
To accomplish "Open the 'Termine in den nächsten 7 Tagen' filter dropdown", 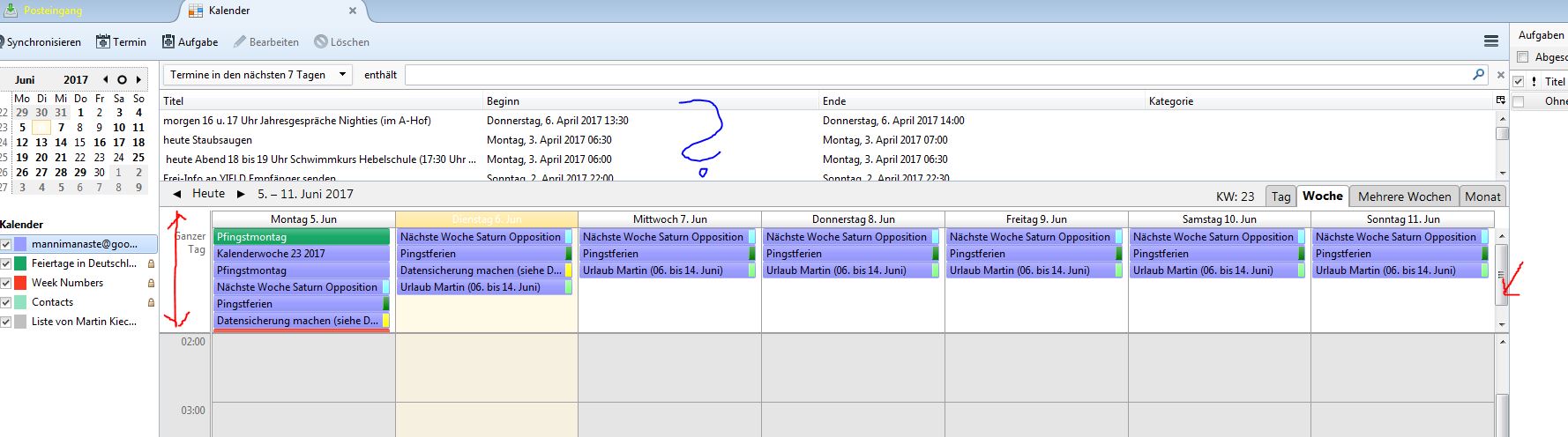I will (258, 75).
